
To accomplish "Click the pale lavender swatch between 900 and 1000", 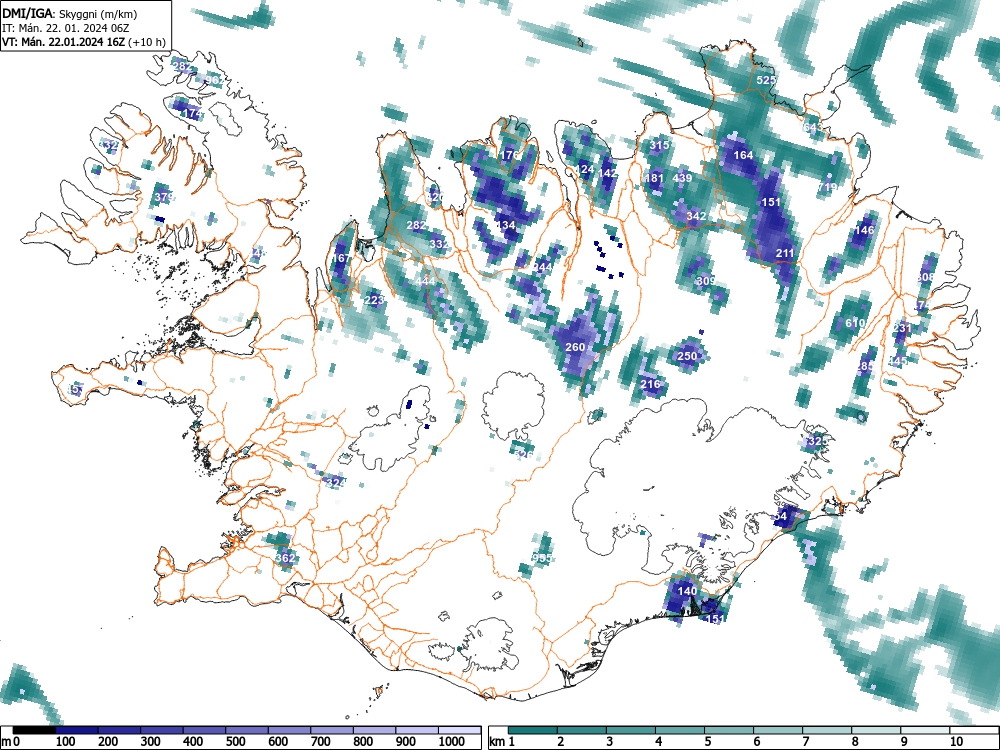I will (x=416, y=731).
